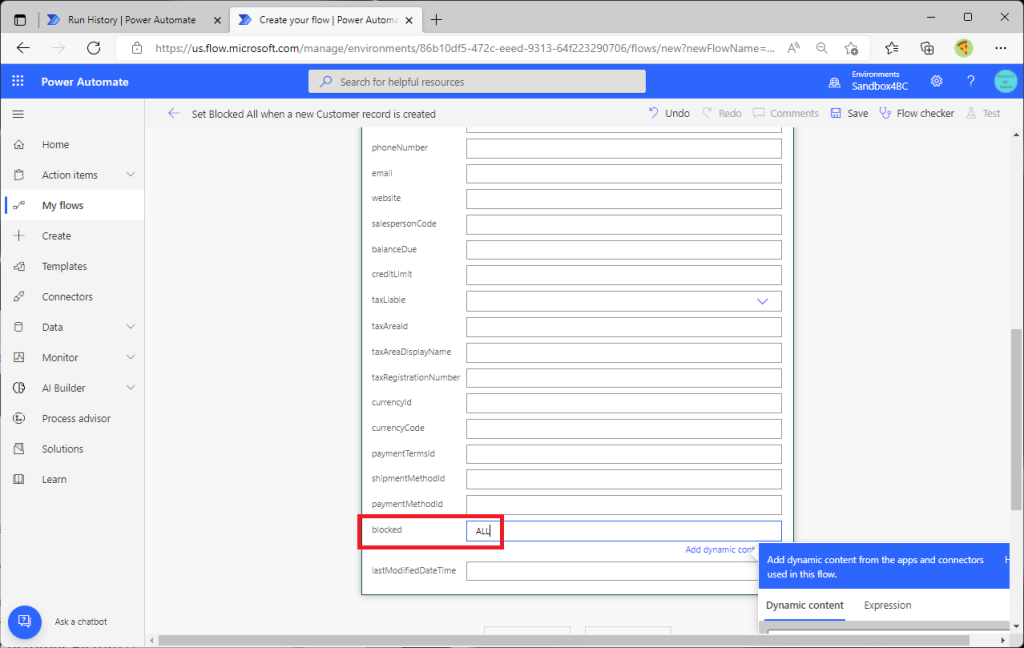Click the flow name title text

(x=313, y=114)
